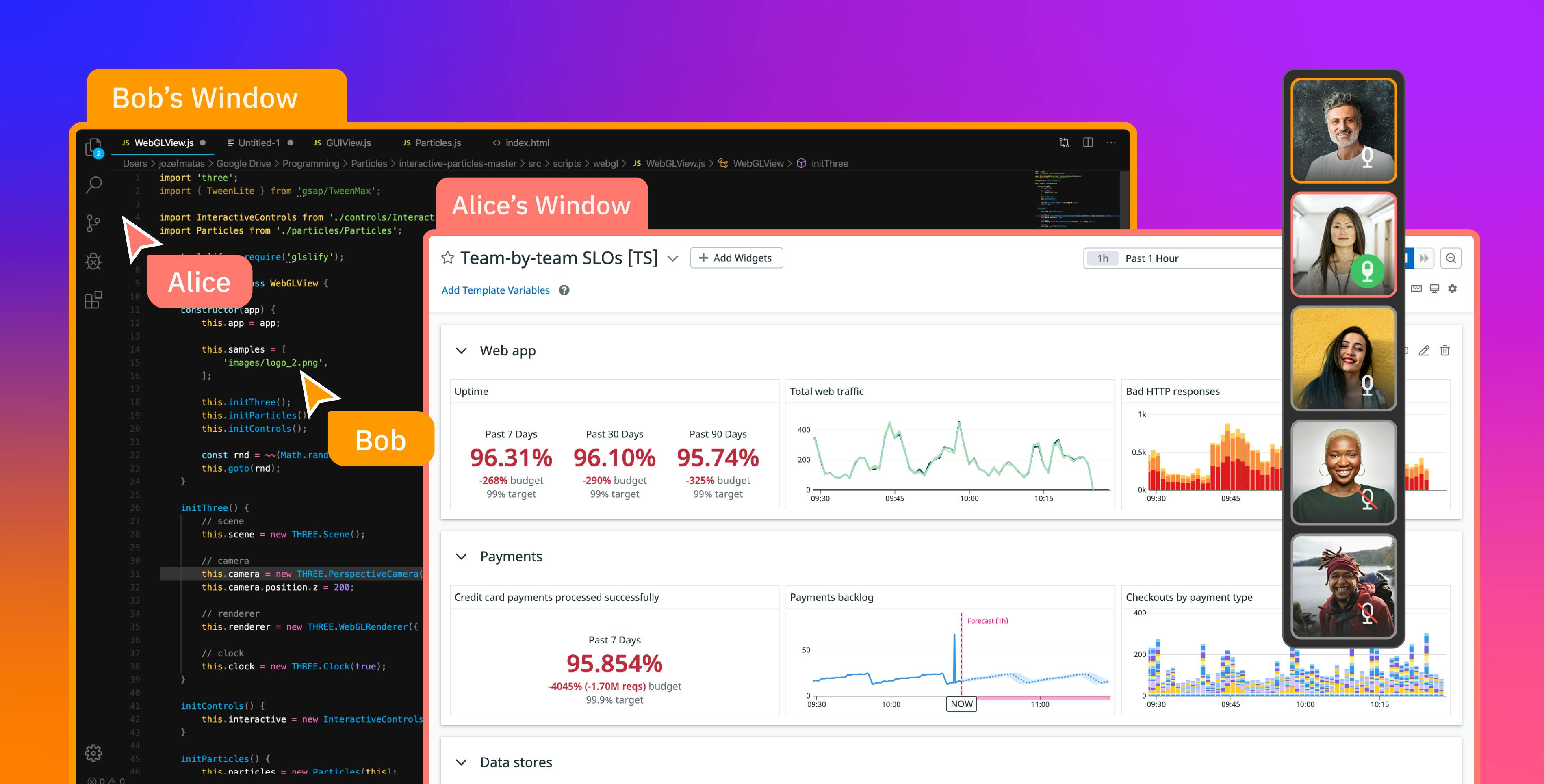The image size is (1544, 784).
Task: Click the NOW marker on the Payments backlog chart
Action: [x=961, y=704]
